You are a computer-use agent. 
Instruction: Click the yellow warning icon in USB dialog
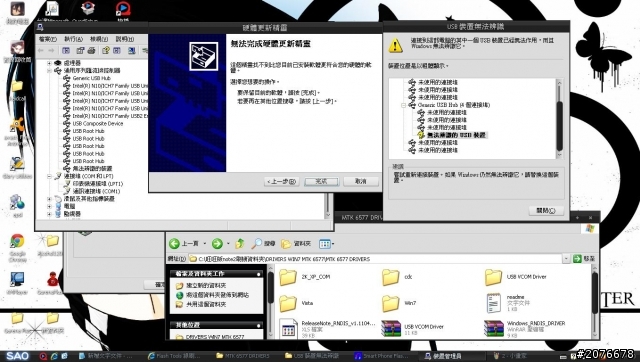395,45
